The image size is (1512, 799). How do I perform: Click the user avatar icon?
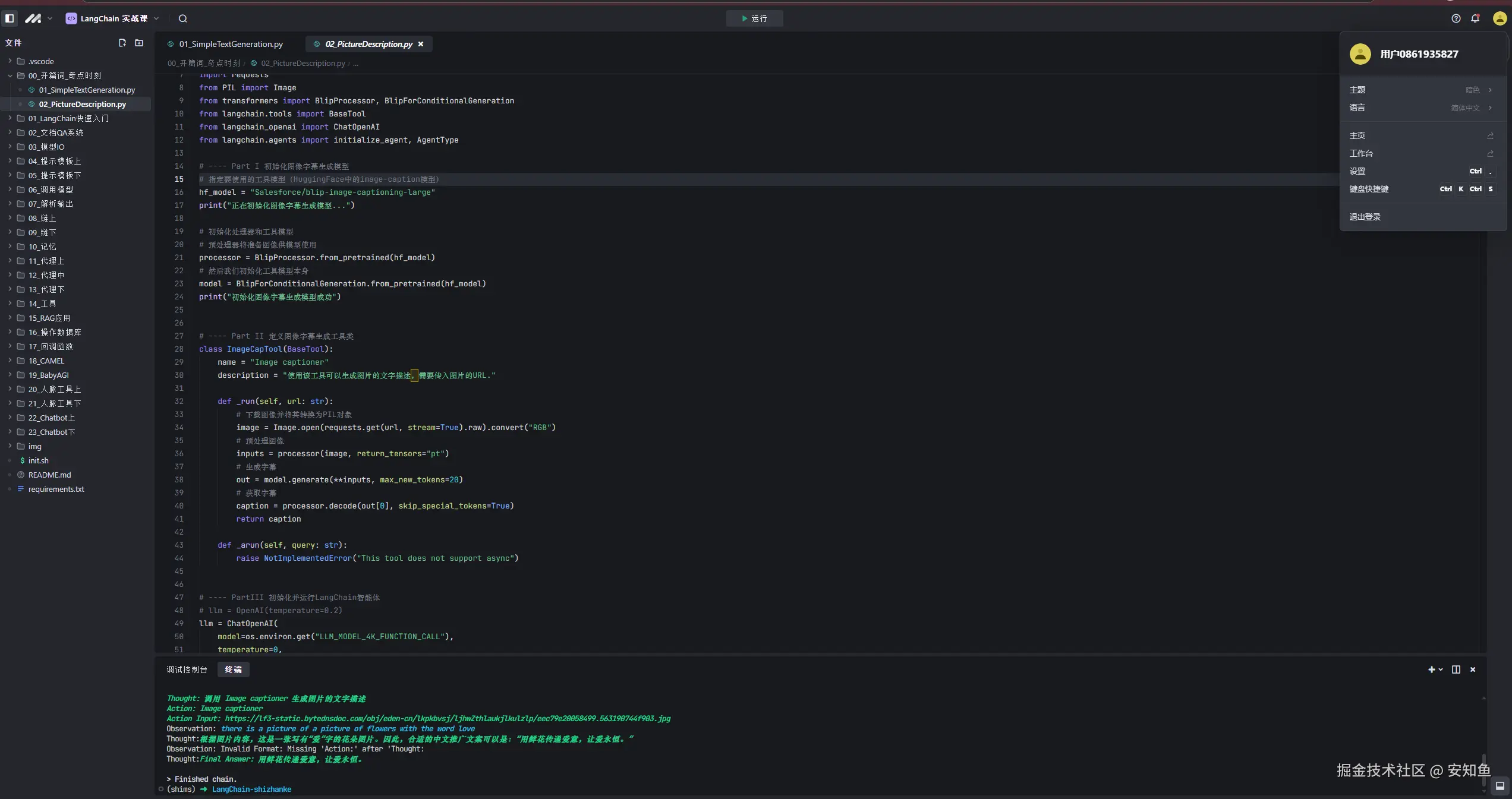pos(1499,18)
